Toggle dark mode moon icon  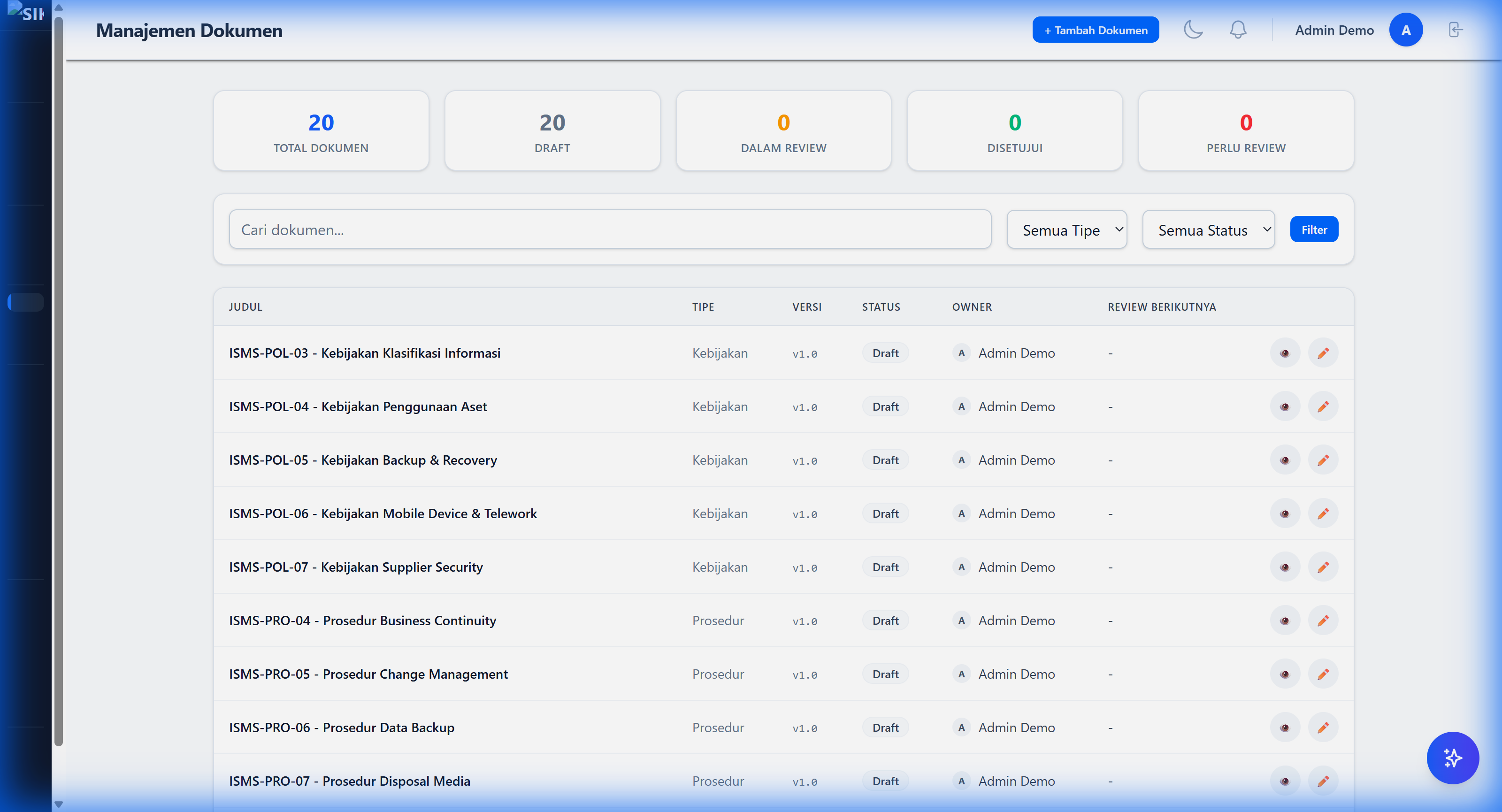pos(1193,30)
